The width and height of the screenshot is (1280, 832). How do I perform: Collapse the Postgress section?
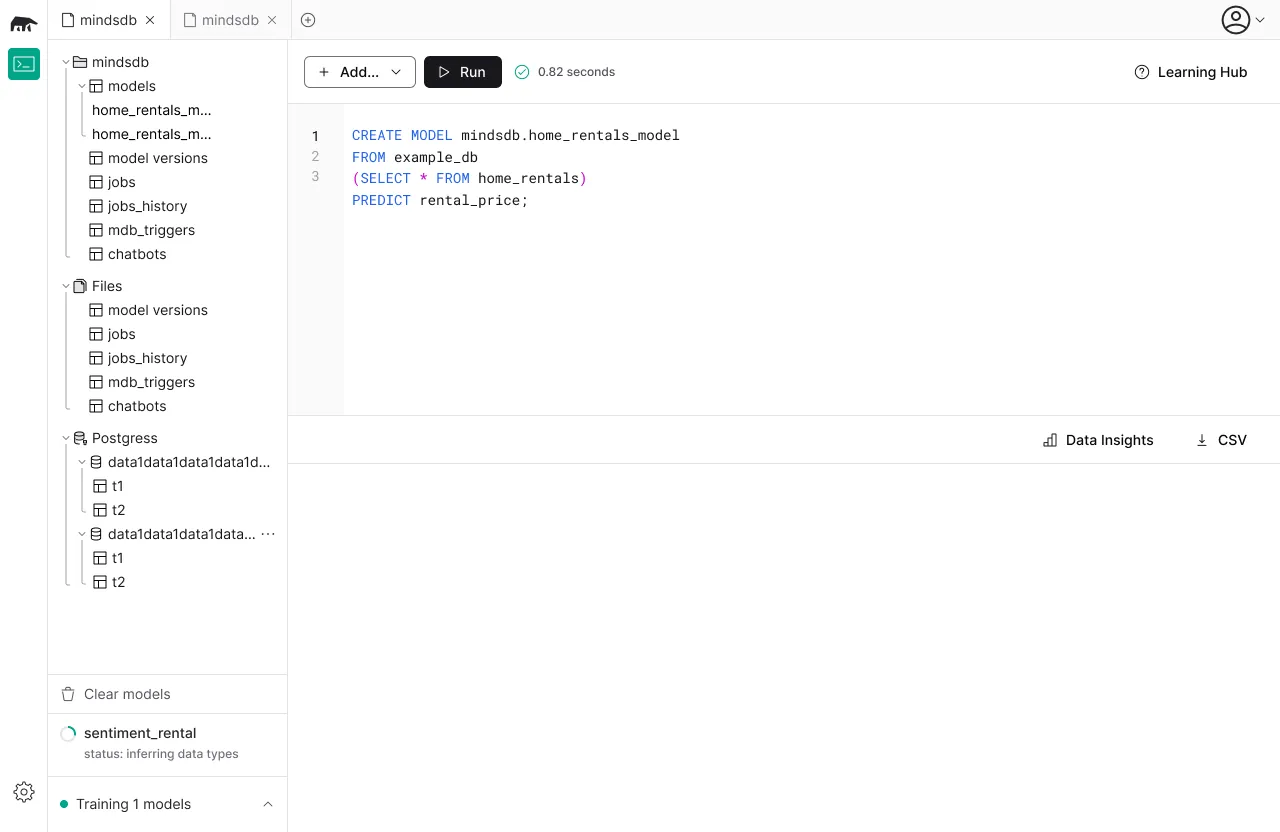(x=66, y=438)
